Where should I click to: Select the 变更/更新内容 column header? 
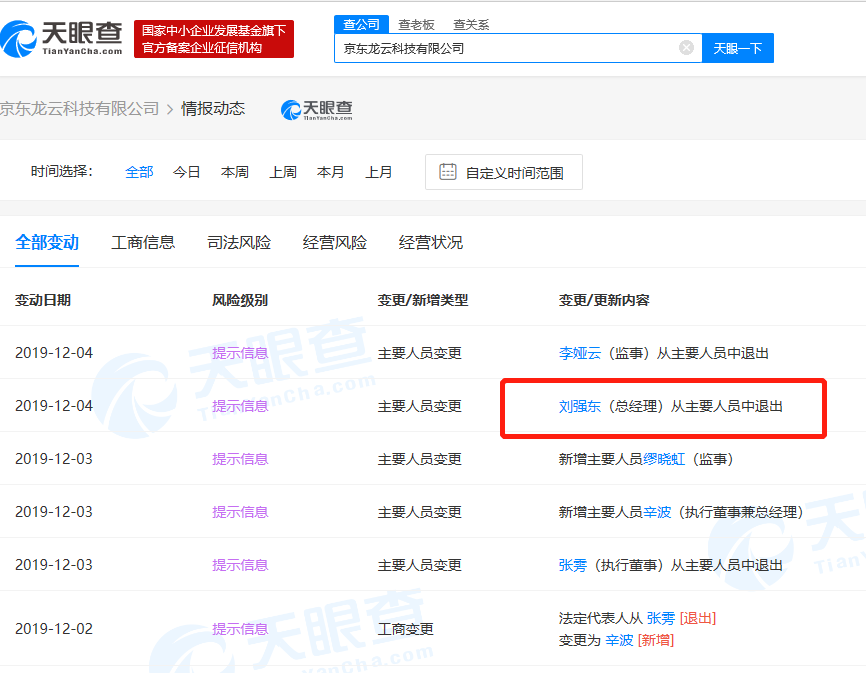click(x=604, y=300)
